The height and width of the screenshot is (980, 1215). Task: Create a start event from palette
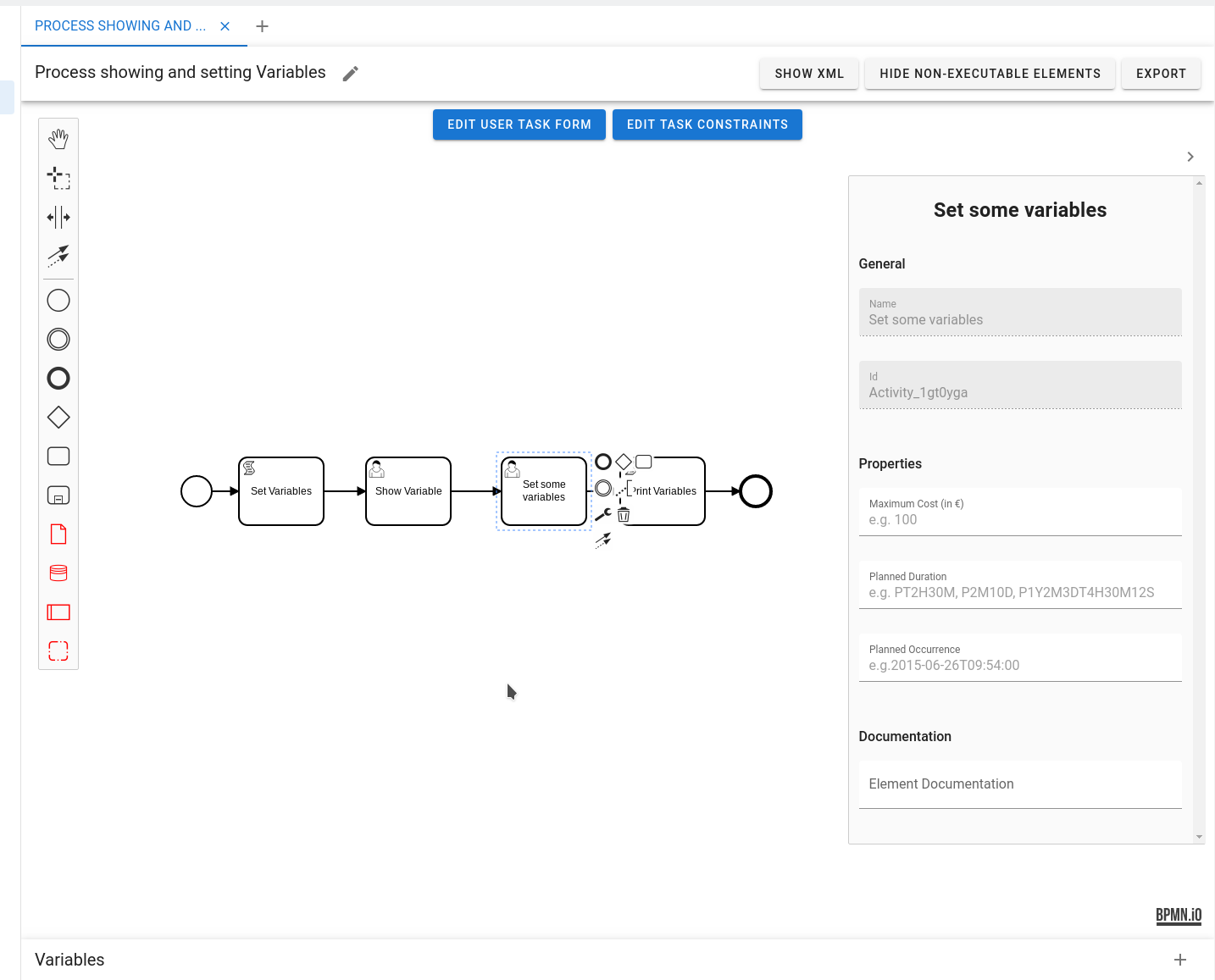coord(58,301)
